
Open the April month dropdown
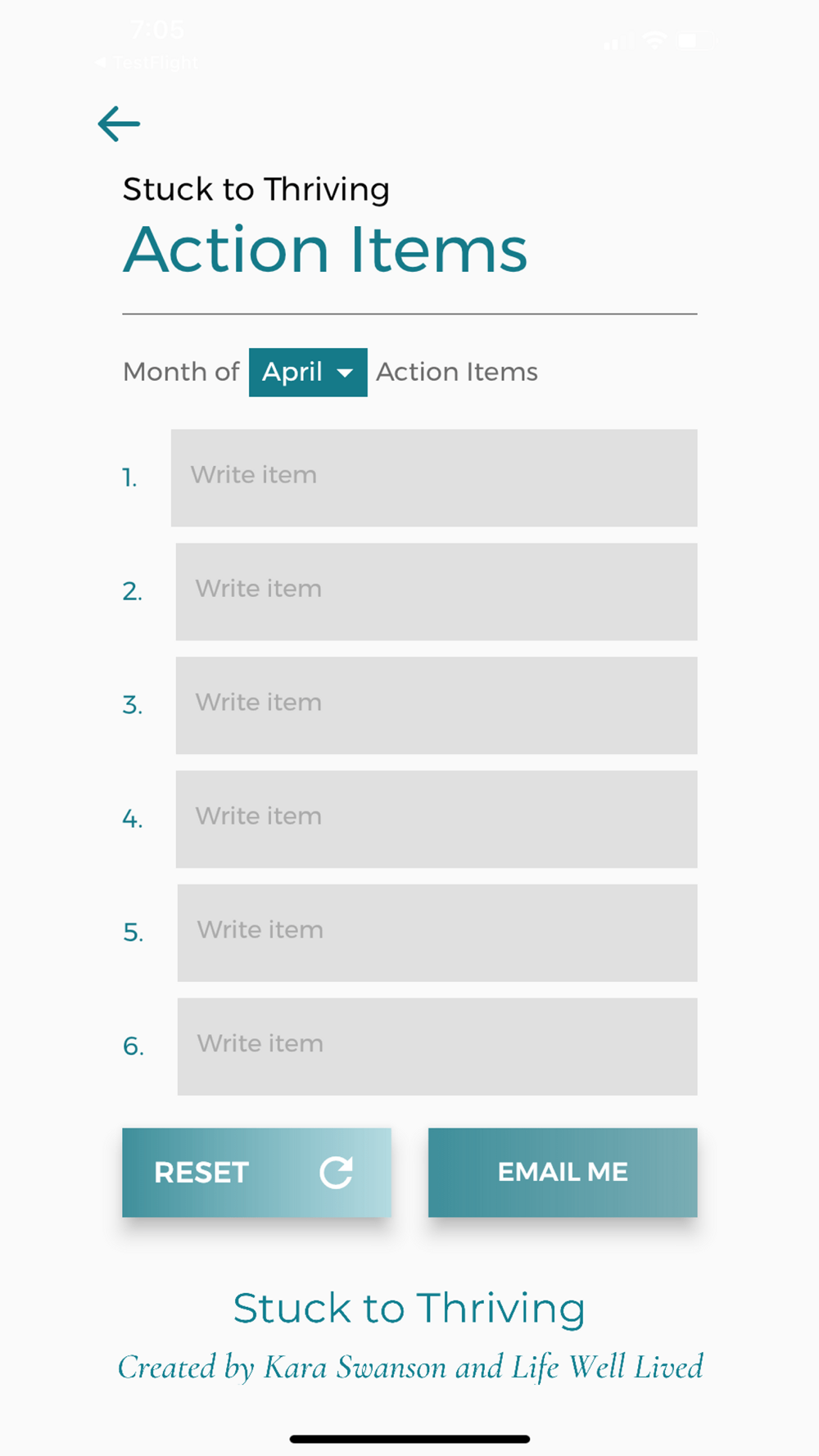308,373
